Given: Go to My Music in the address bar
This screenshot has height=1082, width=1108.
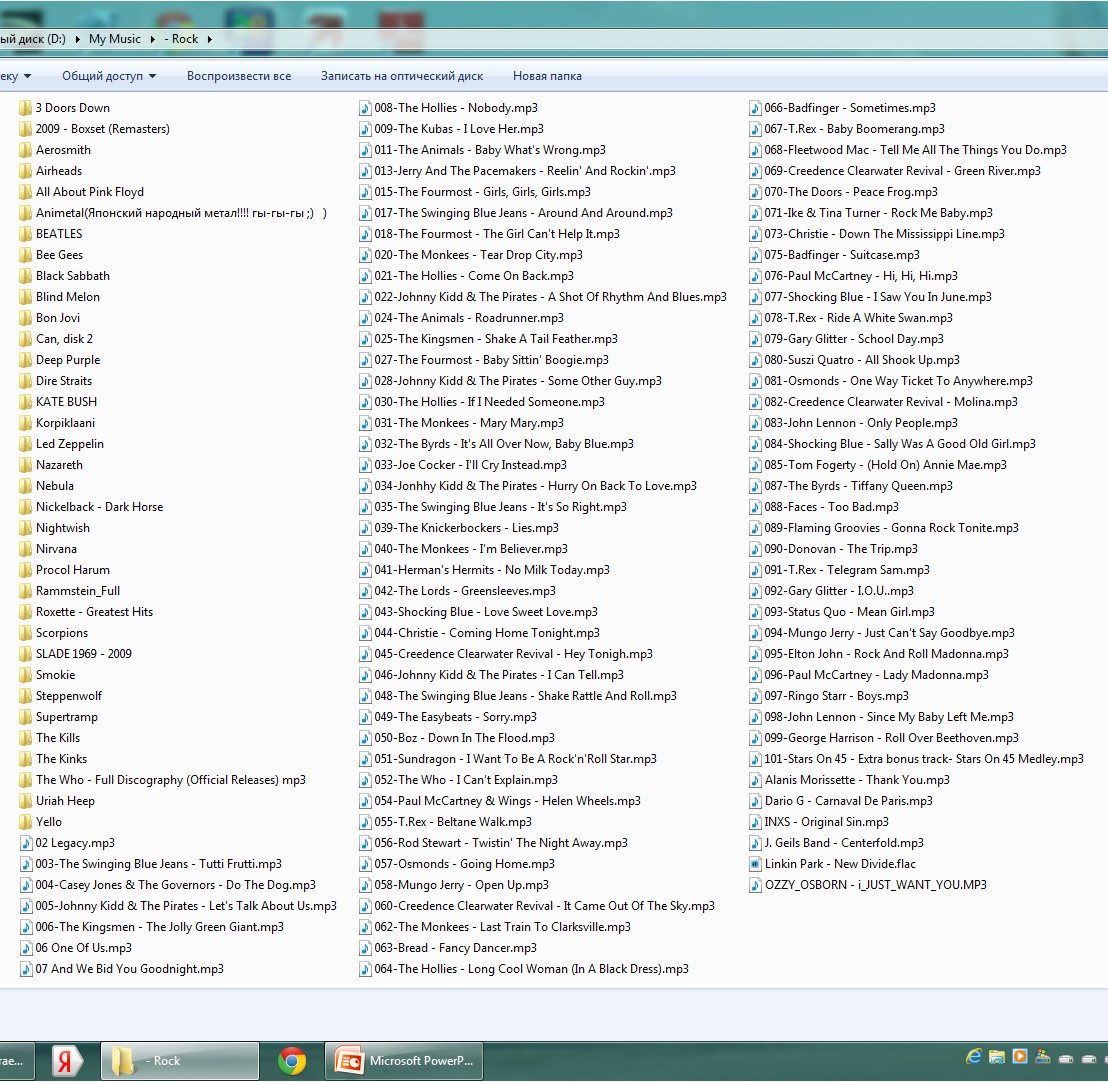Looking at the screenshot, I should pos(114,39).
